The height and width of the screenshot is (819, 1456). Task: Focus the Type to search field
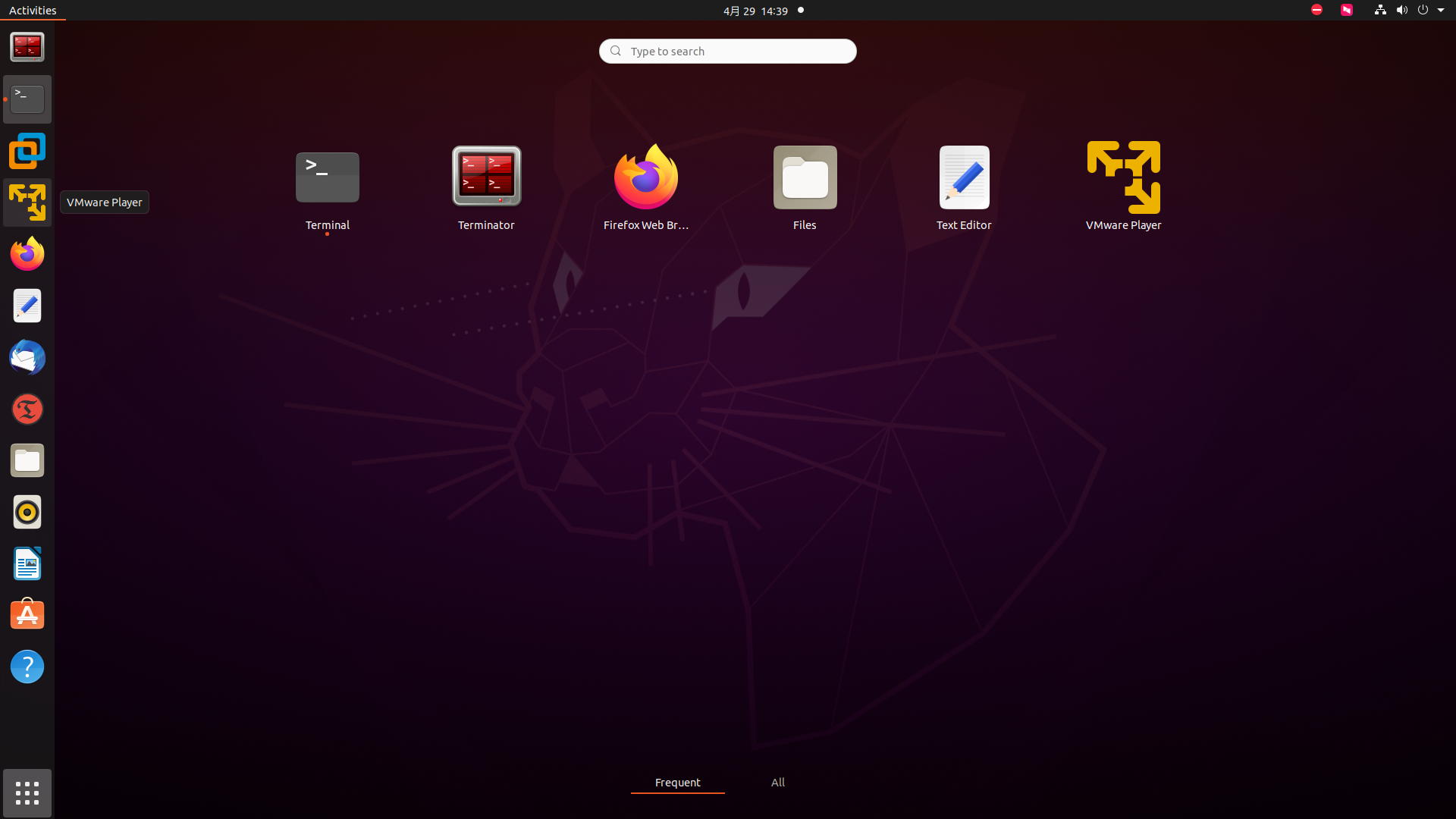pyautogui.click(x=728, y=52)
